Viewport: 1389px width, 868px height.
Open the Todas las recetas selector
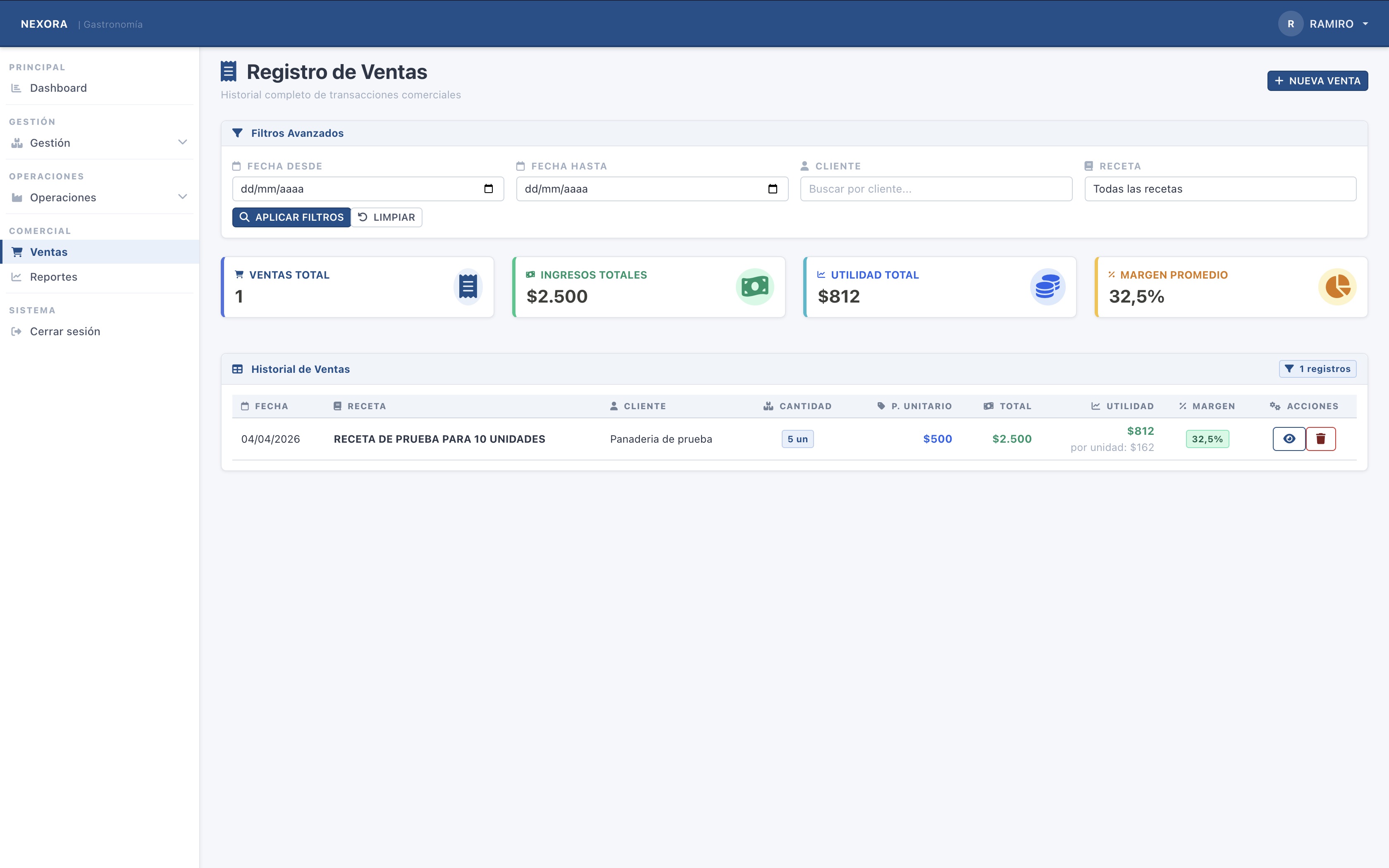coord(1220,189)
